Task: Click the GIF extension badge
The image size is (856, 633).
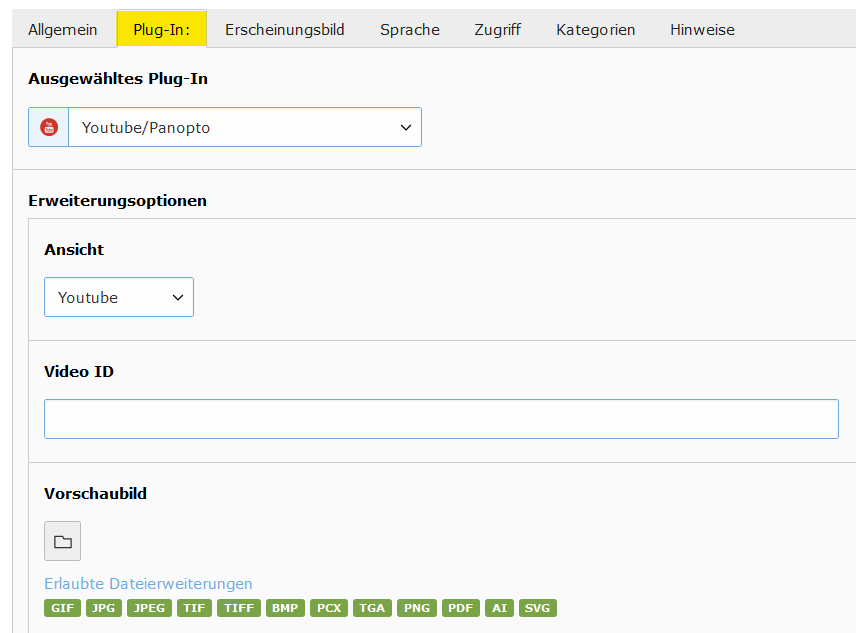Action: click(62, 608)
